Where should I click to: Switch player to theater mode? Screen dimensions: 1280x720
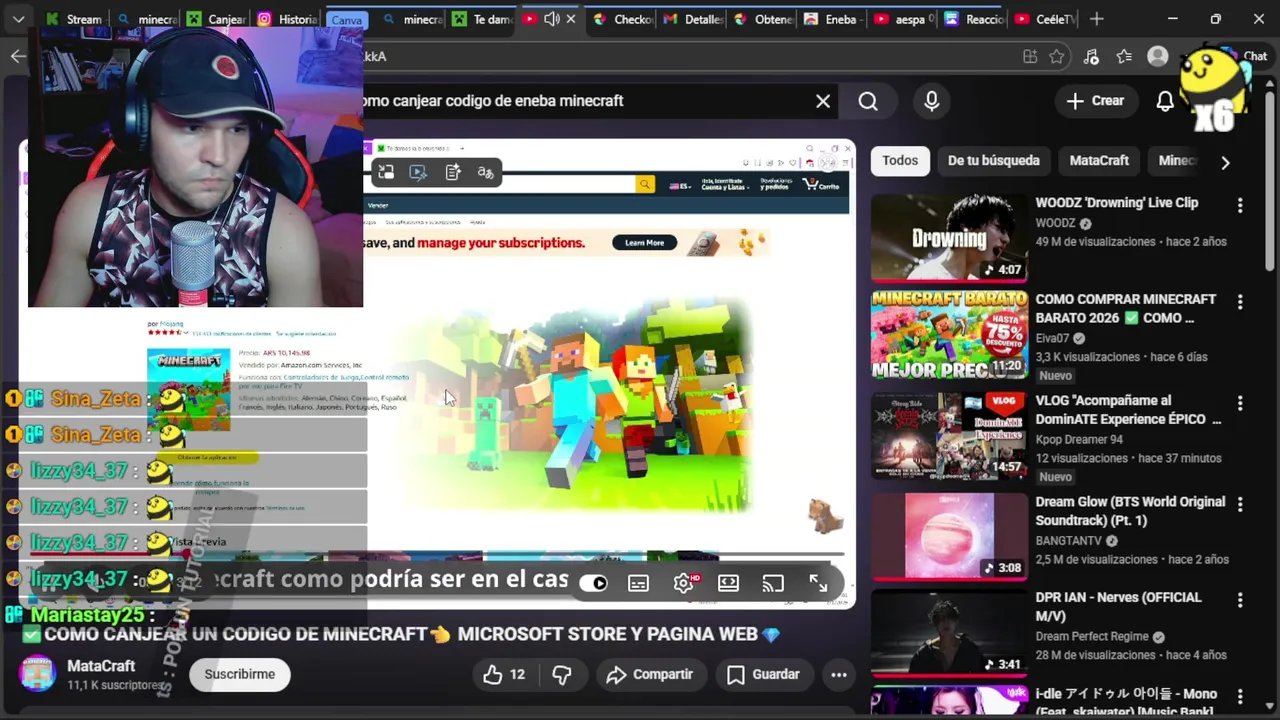tap(728, 583)
